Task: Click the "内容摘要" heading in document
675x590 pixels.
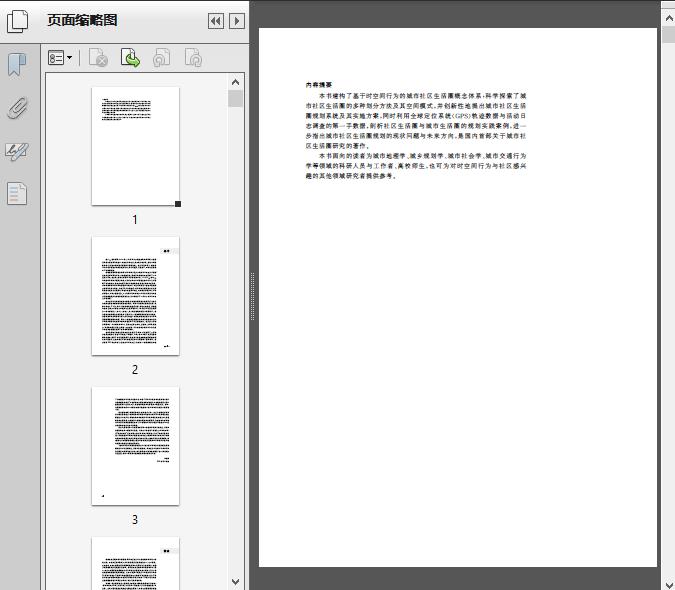Action: click(319, 85)
